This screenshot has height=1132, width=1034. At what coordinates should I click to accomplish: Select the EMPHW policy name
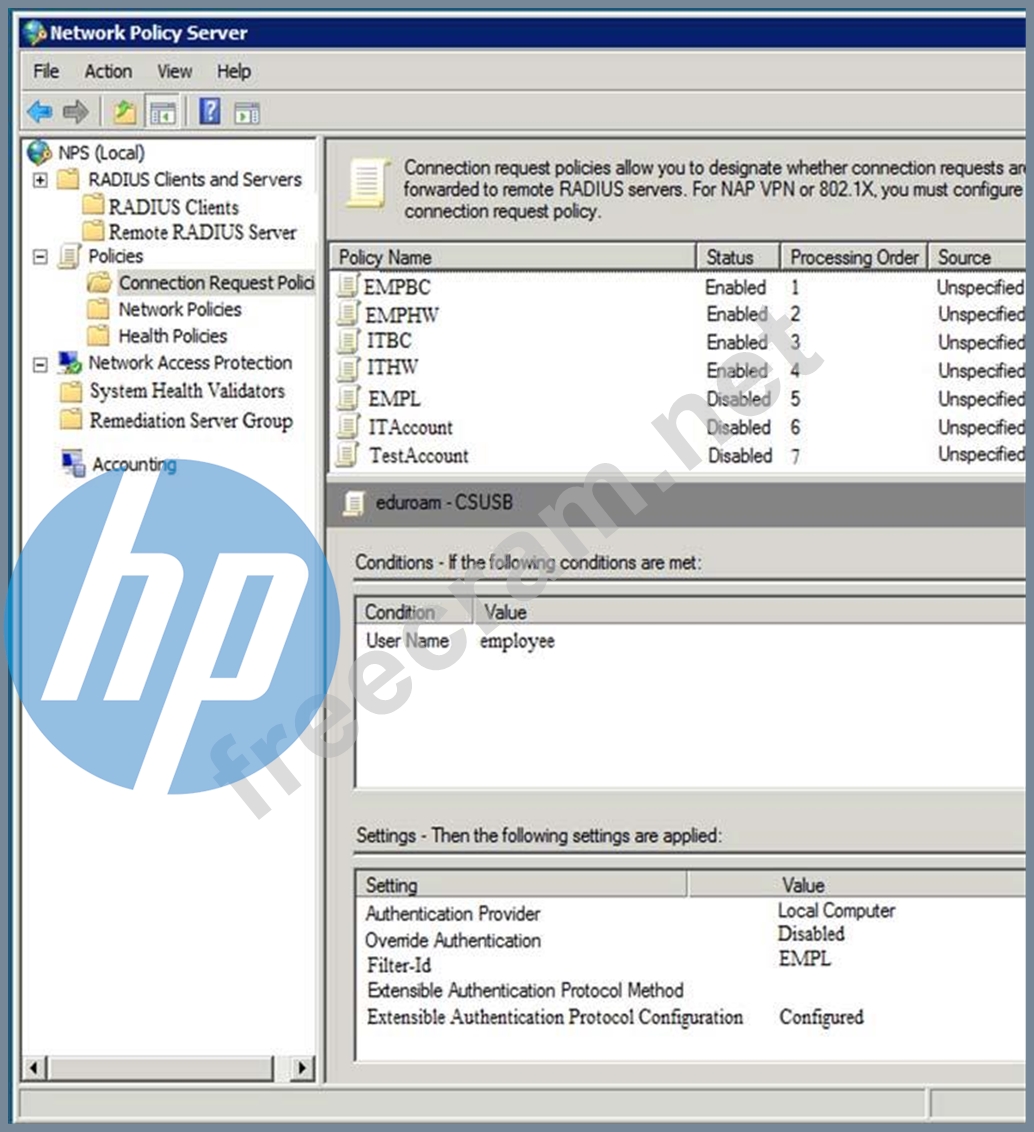401,315
